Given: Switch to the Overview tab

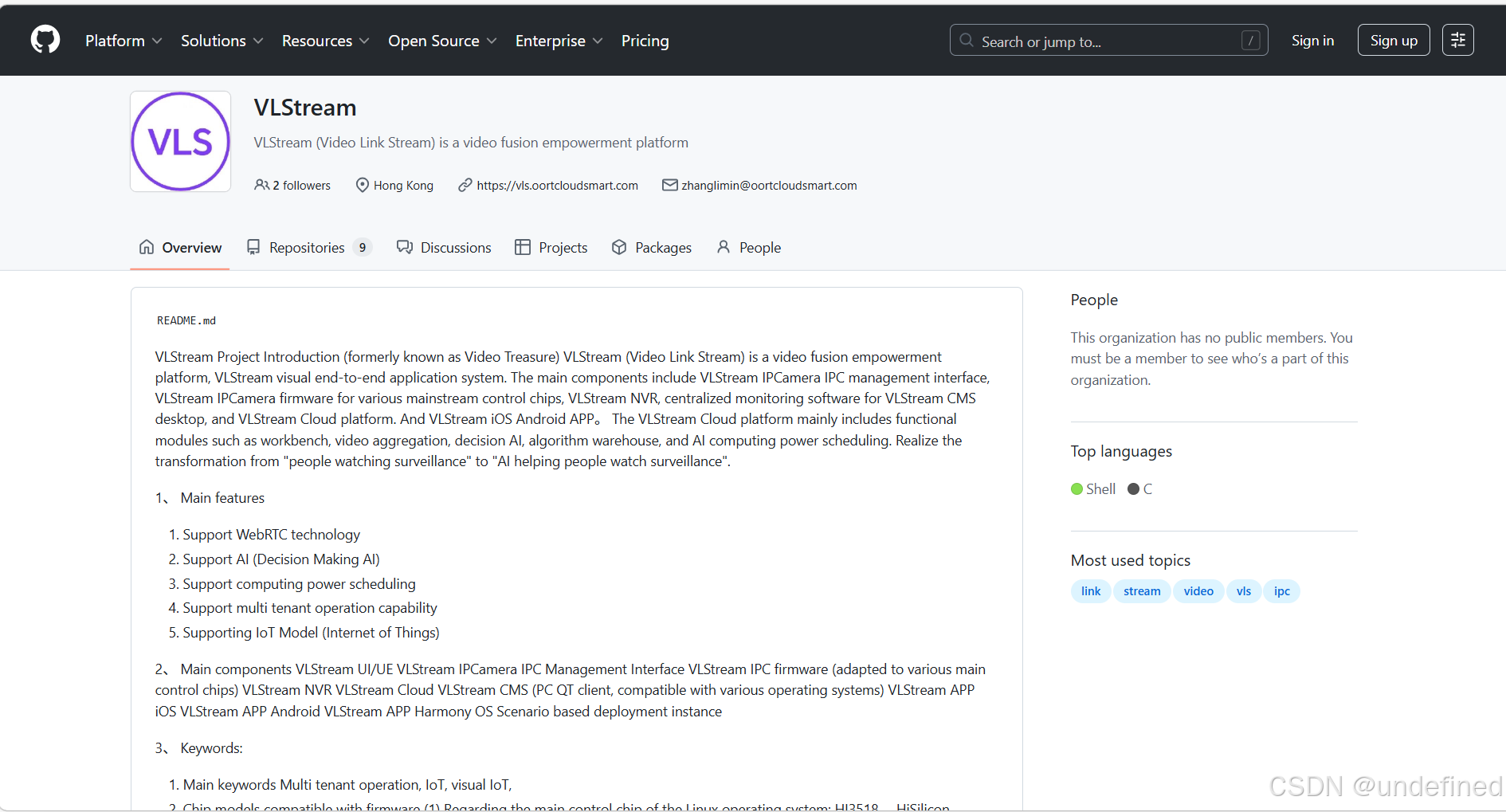Looking at the screenshot, I should 180,248.
